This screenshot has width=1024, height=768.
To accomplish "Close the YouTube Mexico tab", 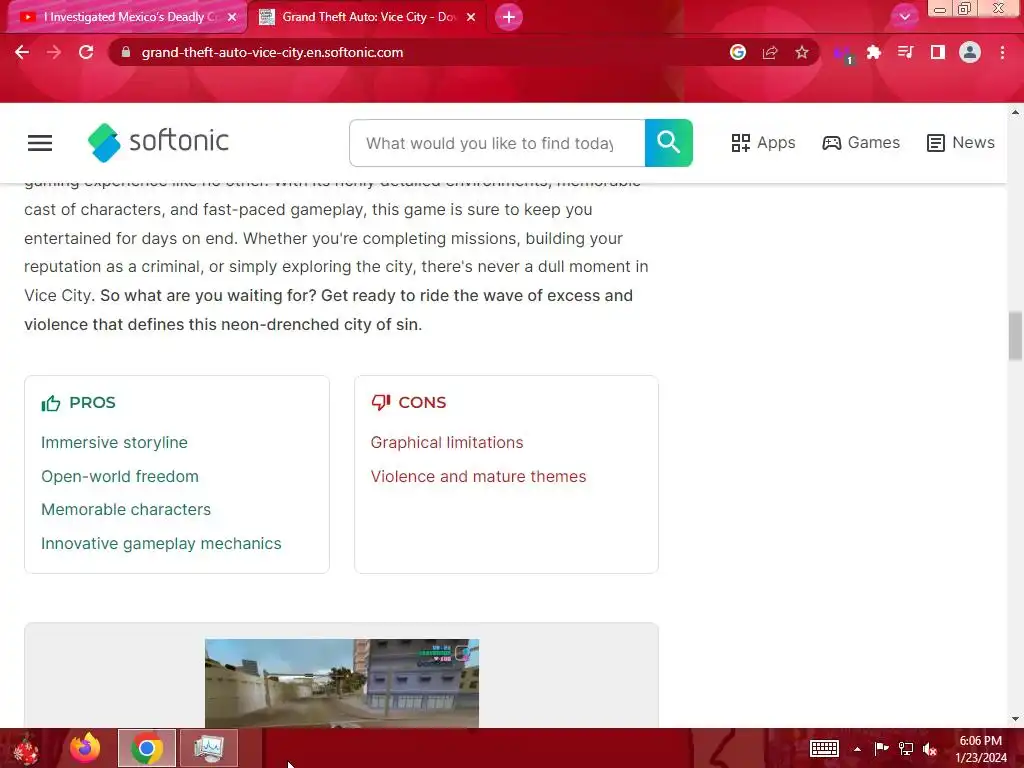I will point(232,17).
